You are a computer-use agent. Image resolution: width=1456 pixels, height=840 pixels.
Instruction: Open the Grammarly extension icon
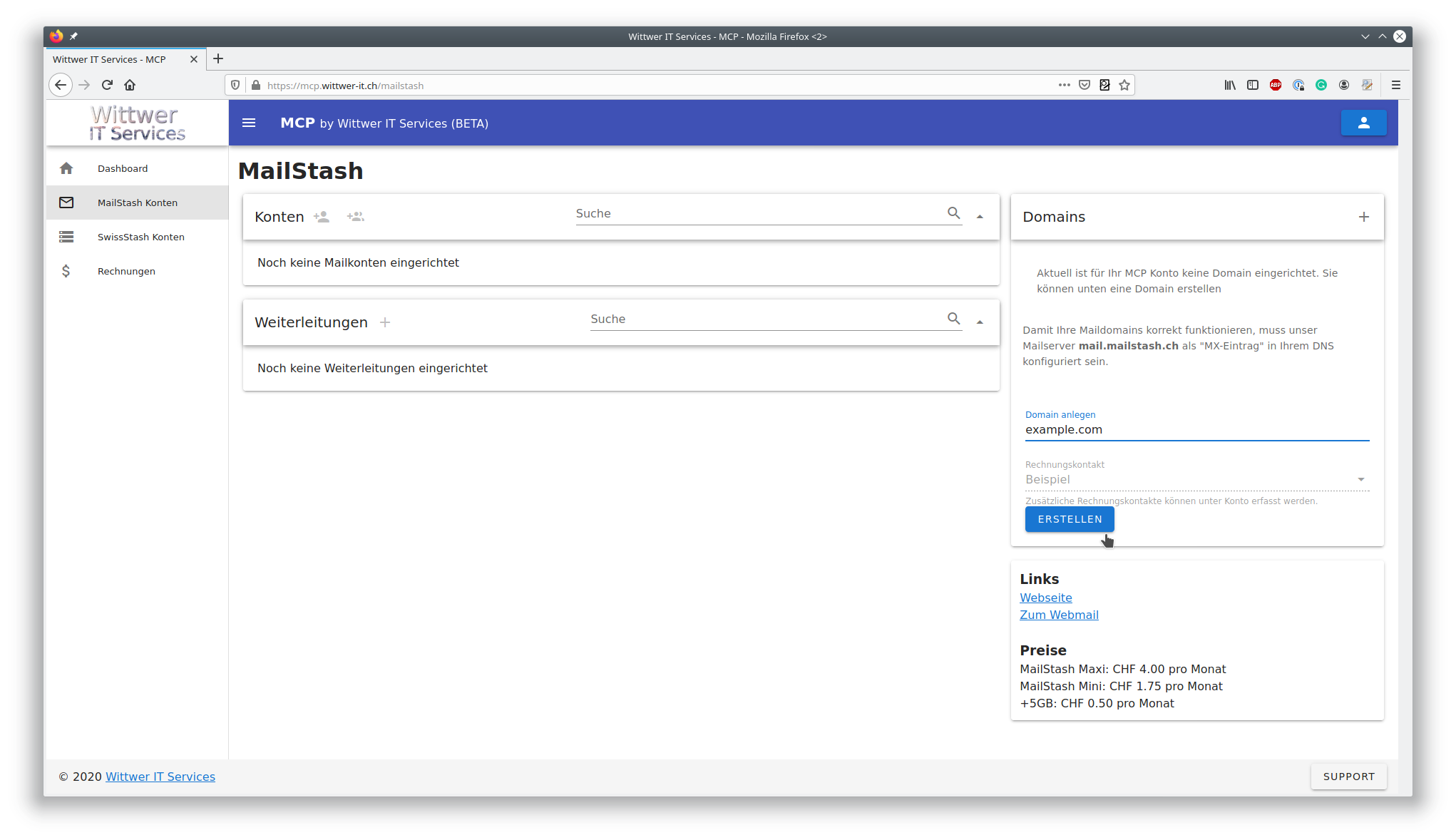[1321, 85]
